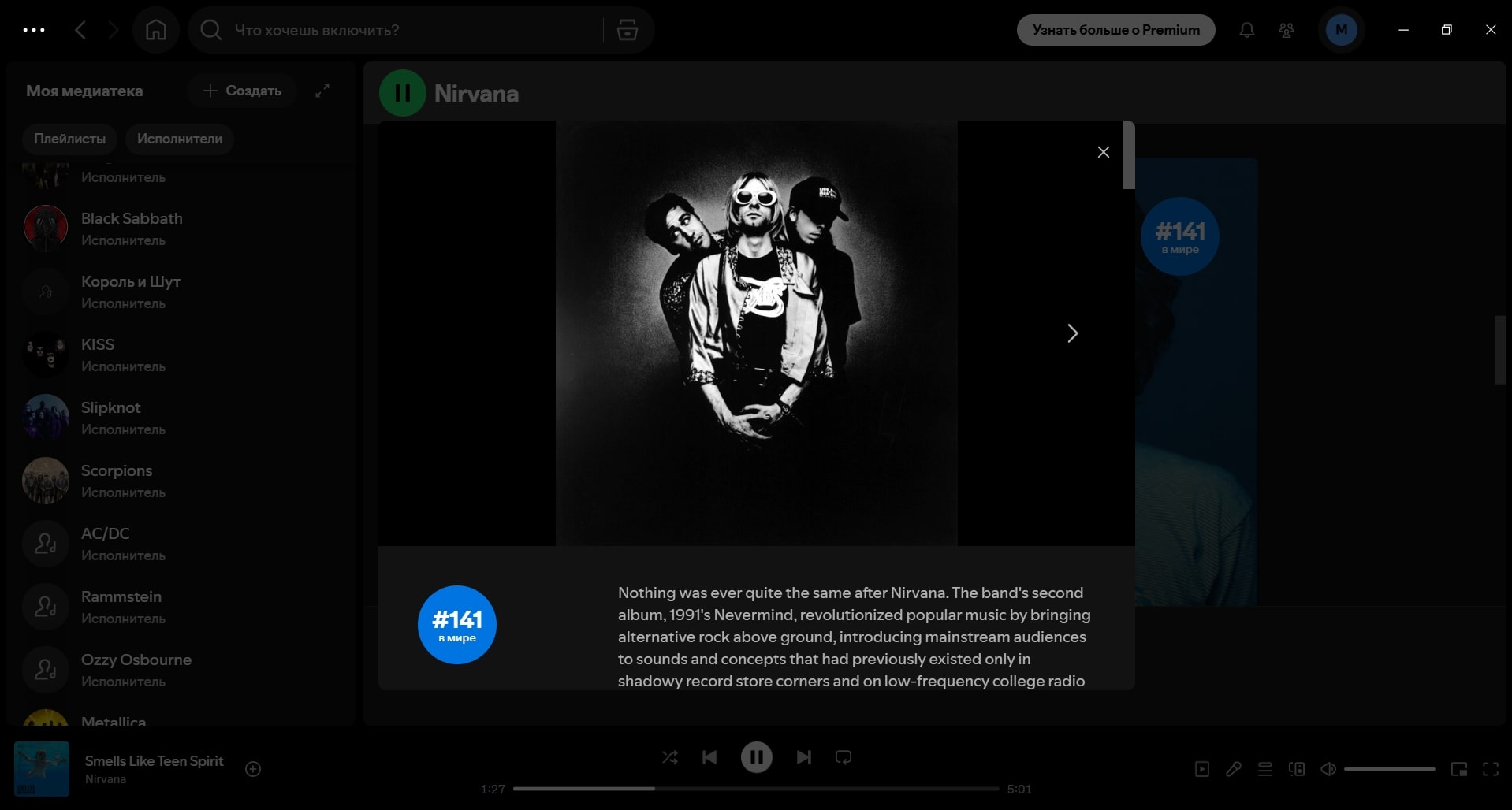This screenshot has width=1512, height=810.
Task: Seek on the track progress bar
Action: [x=756, y=789]
